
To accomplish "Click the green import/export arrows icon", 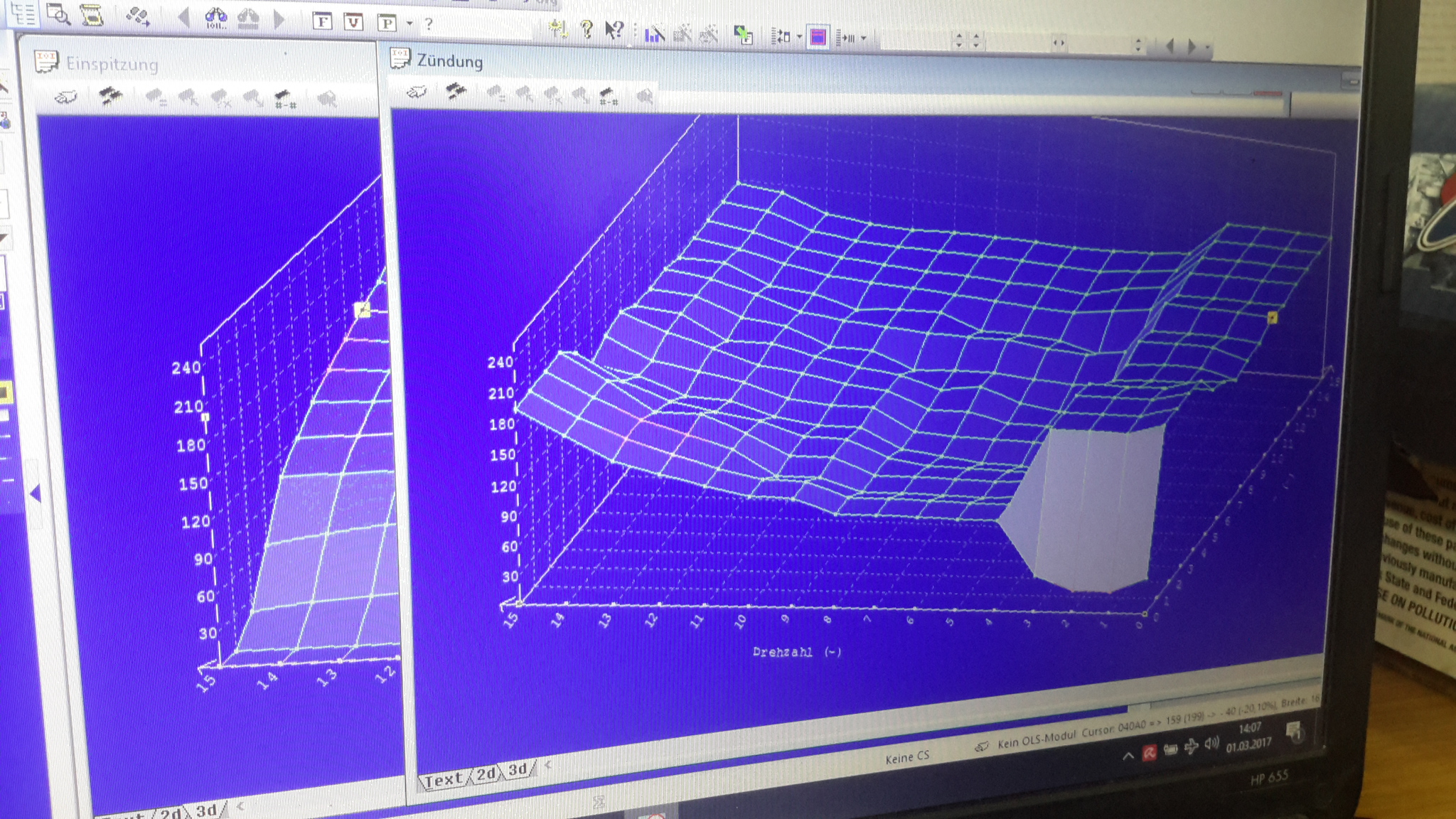I will coord(744,35).
